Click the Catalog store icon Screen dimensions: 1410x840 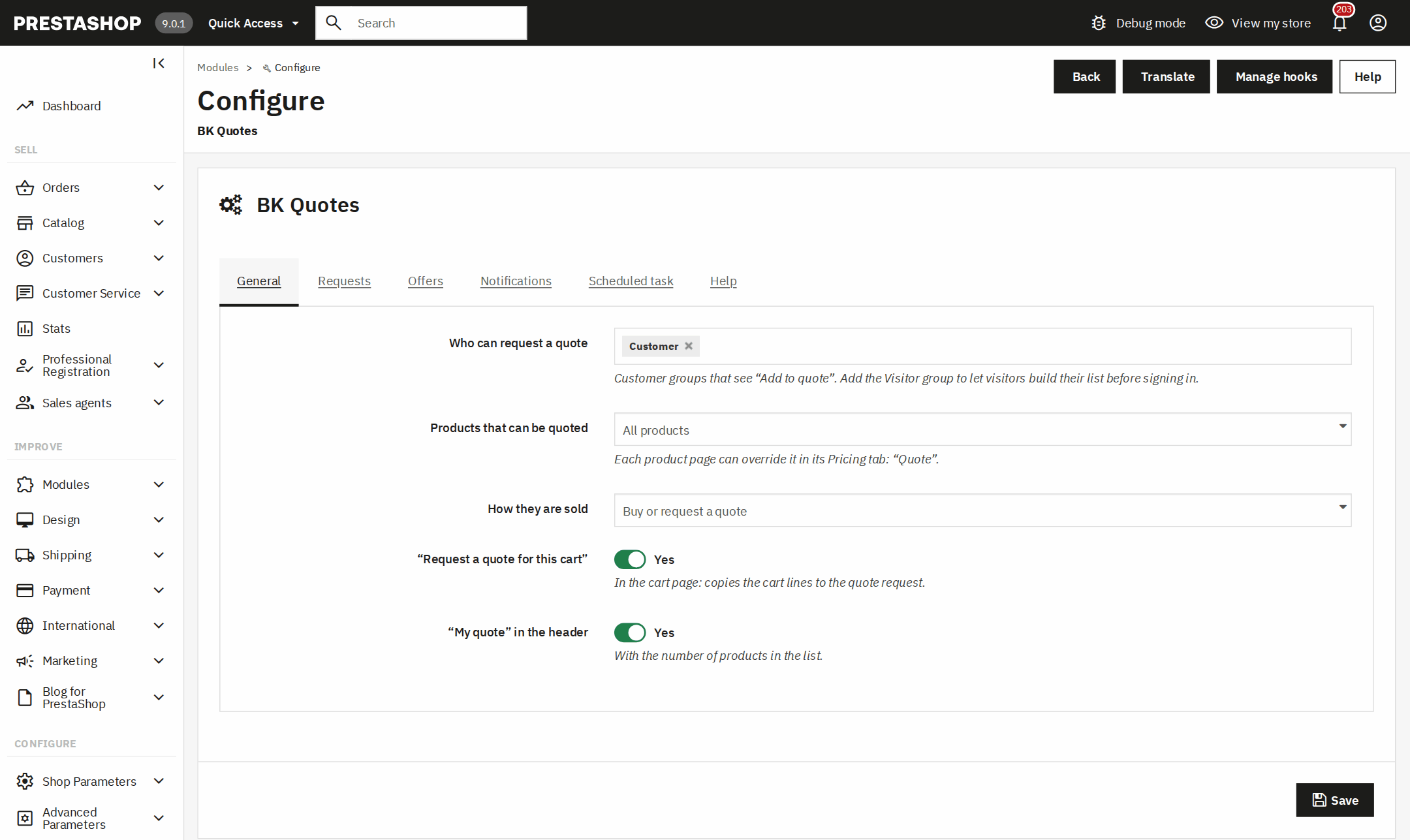pyautogui.click(x=25, y=223)
